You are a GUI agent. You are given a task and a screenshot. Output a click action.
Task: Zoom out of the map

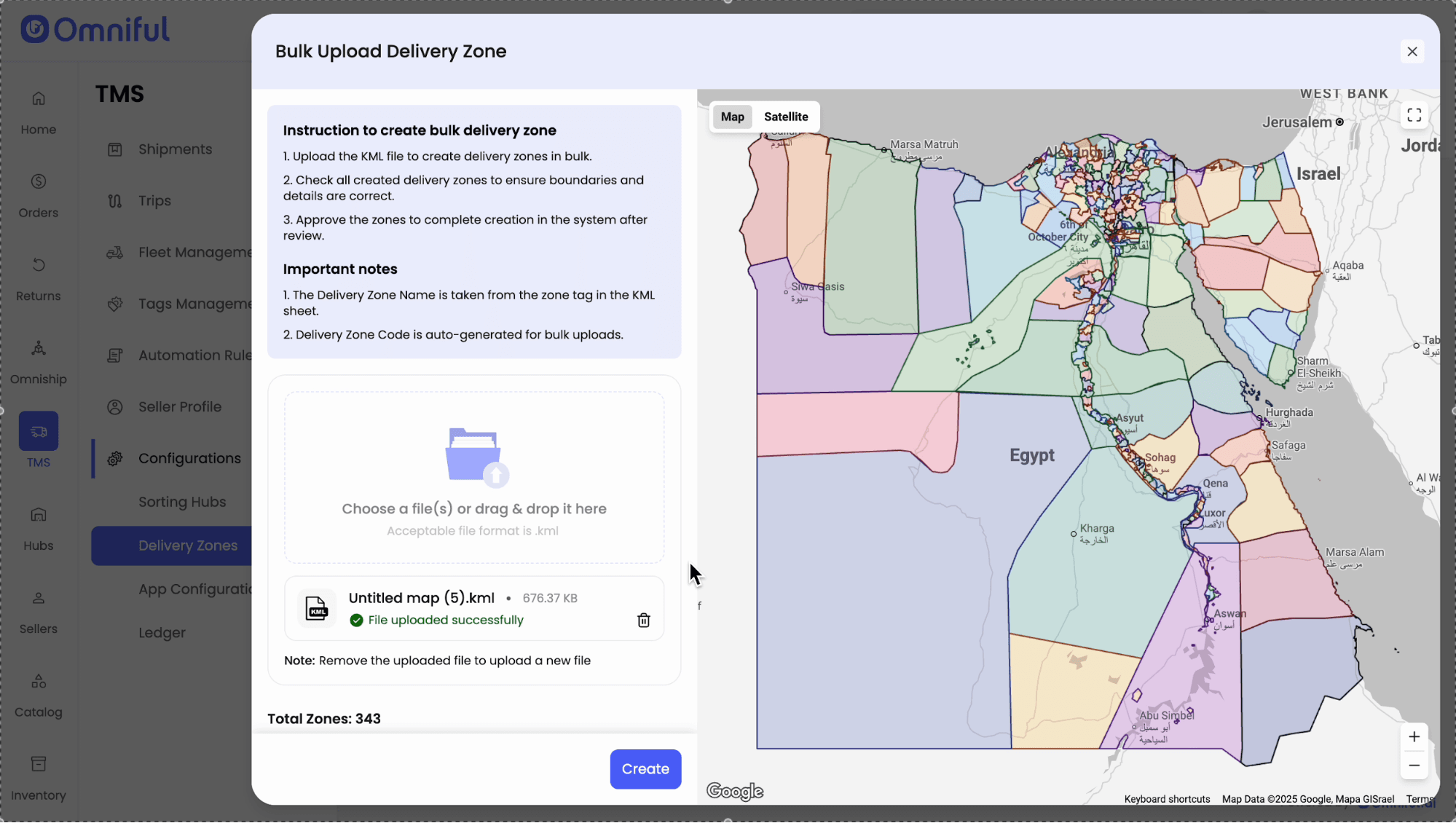[x=1414, y=765]
